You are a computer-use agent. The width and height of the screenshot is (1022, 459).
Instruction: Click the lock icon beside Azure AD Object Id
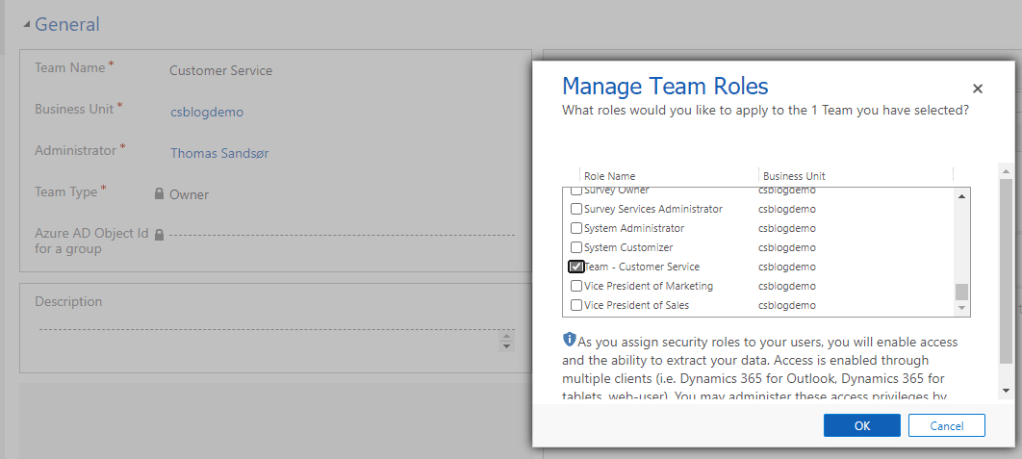pyautogui.click(x=159, y=234)
